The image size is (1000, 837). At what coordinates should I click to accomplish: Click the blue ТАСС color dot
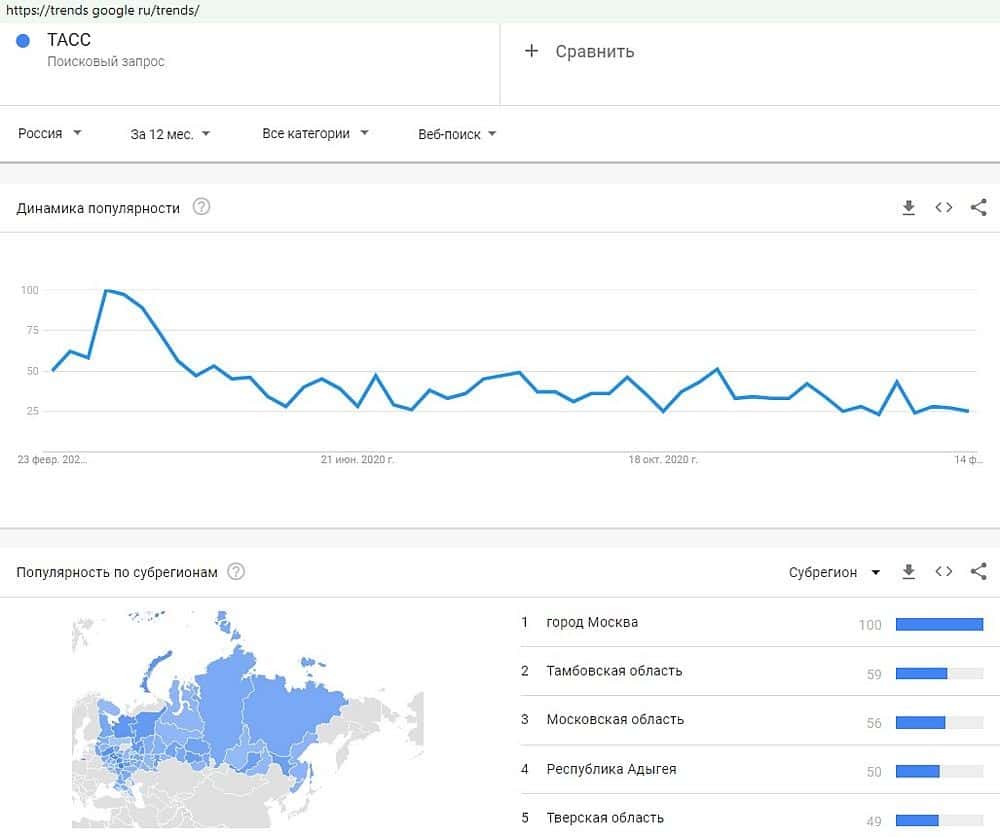click(x=23, y=42)
